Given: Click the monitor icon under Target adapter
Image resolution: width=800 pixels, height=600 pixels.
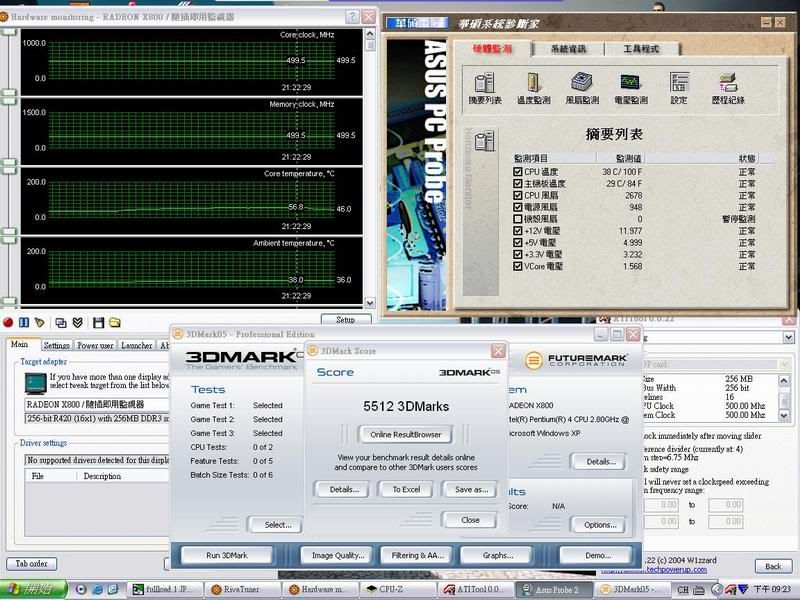Looking at the screenshot, I should pos(36,383).
